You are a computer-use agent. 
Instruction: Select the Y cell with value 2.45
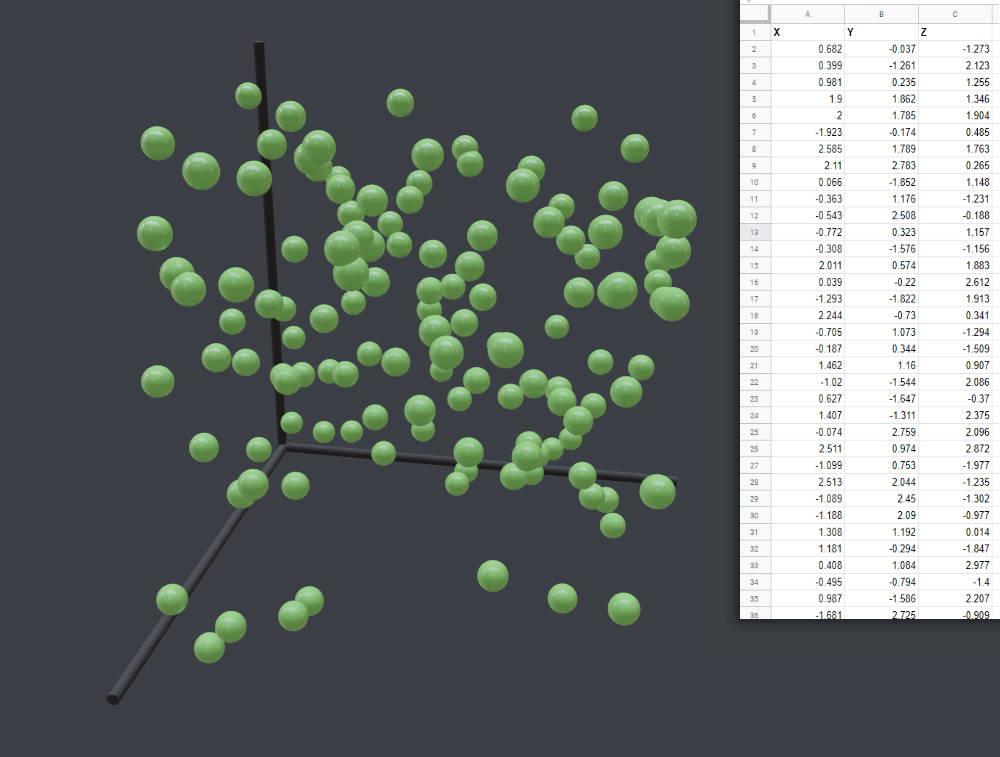[881, 499]
